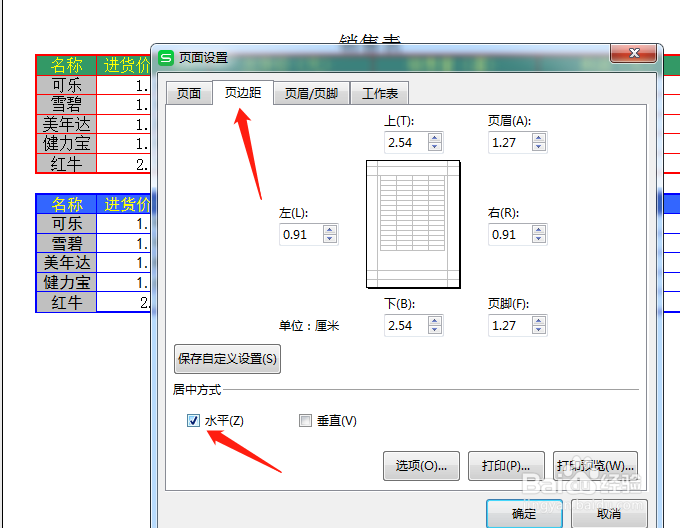Image resolution: width=680 pixels, height=528 pixels.
Task: Click the 打印(P)... button
Action: coord(506,466)
